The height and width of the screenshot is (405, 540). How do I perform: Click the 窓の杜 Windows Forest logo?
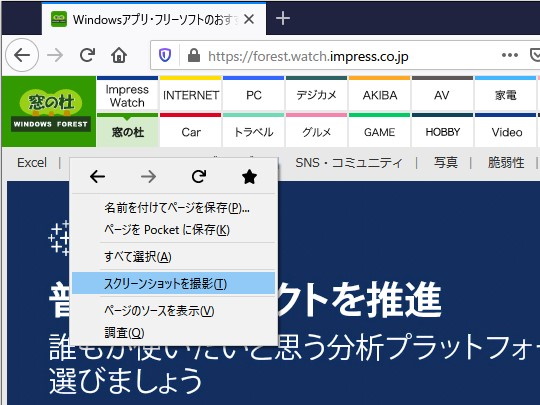49,111
